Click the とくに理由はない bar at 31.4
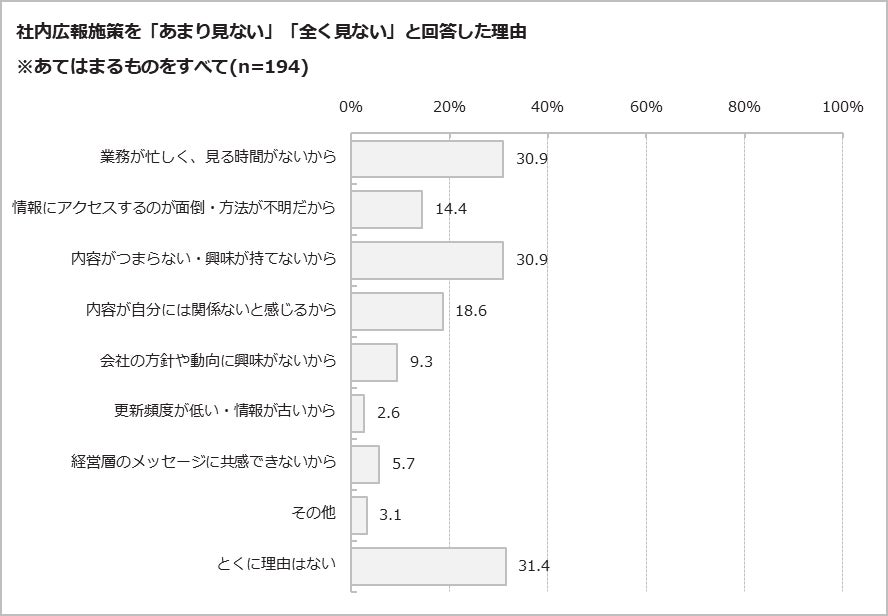 [429, 566]
